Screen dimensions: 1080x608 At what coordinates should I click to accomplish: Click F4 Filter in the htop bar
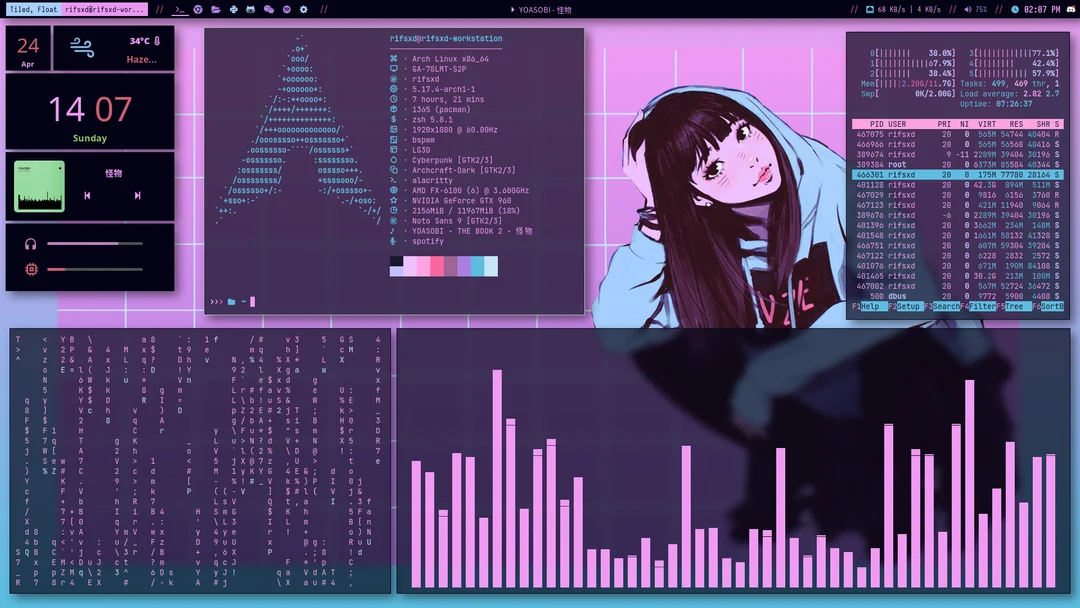pyautogui.click(x=984, y=306)
